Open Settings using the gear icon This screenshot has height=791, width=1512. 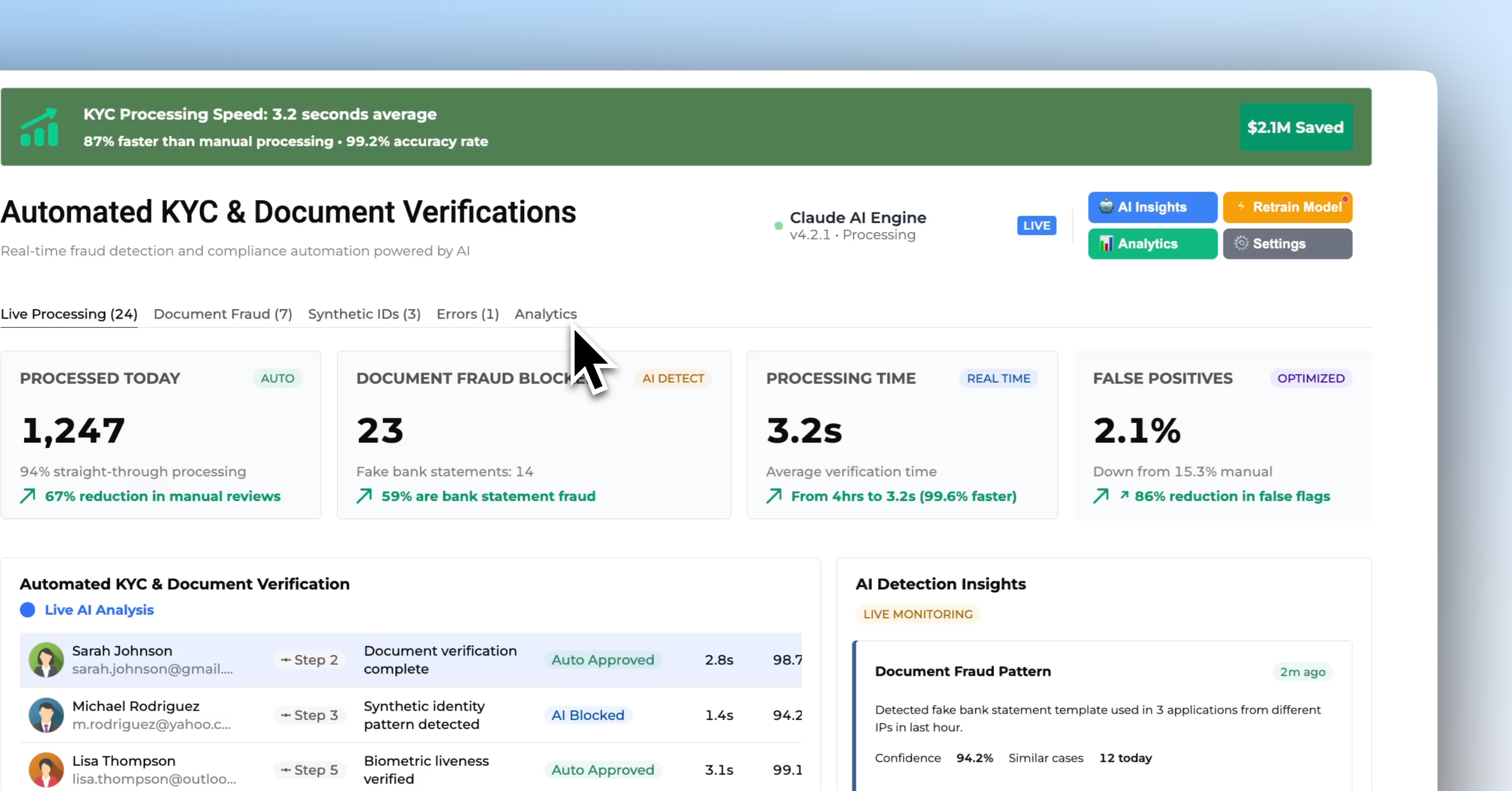[x=1241, y=243]
